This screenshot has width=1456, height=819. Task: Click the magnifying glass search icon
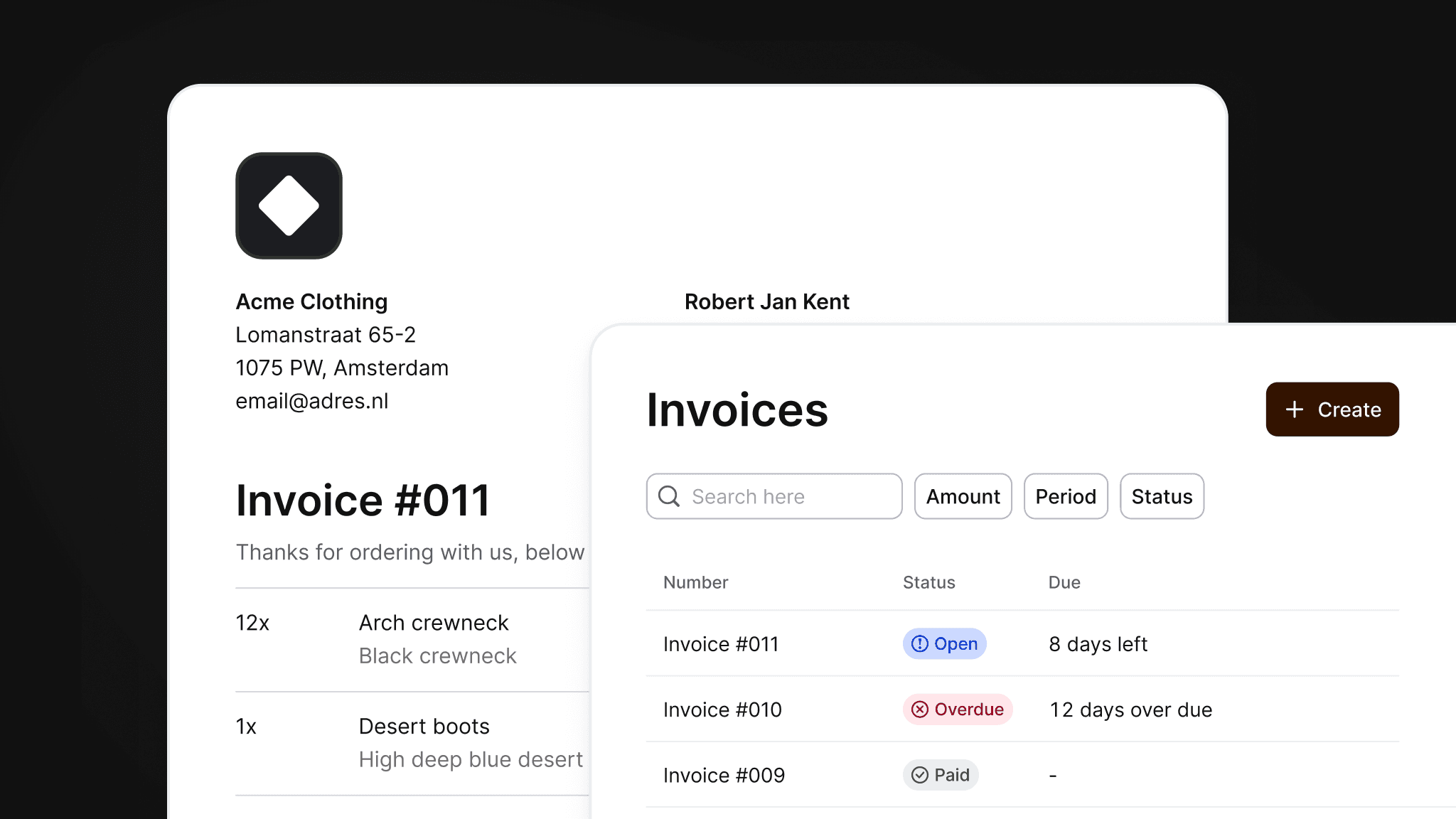click(x=668, y=496)
